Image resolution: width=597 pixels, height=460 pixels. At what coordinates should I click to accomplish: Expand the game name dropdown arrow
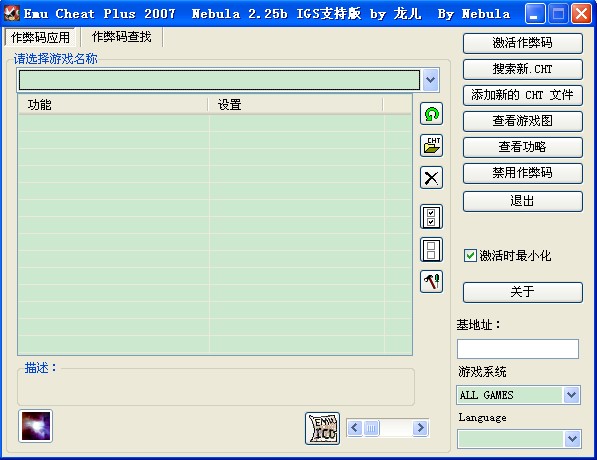(x=430, y=80)
